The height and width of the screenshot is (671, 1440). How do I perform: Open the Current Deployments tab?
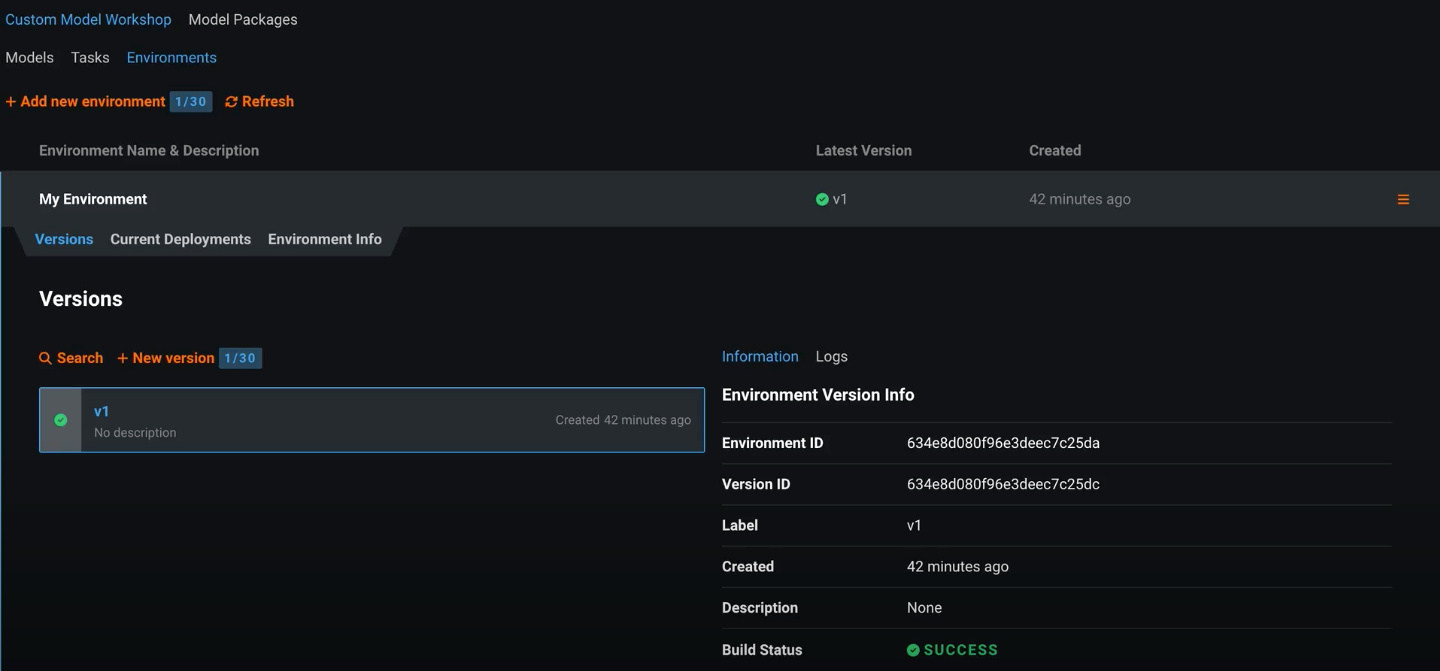coord(180,239)
